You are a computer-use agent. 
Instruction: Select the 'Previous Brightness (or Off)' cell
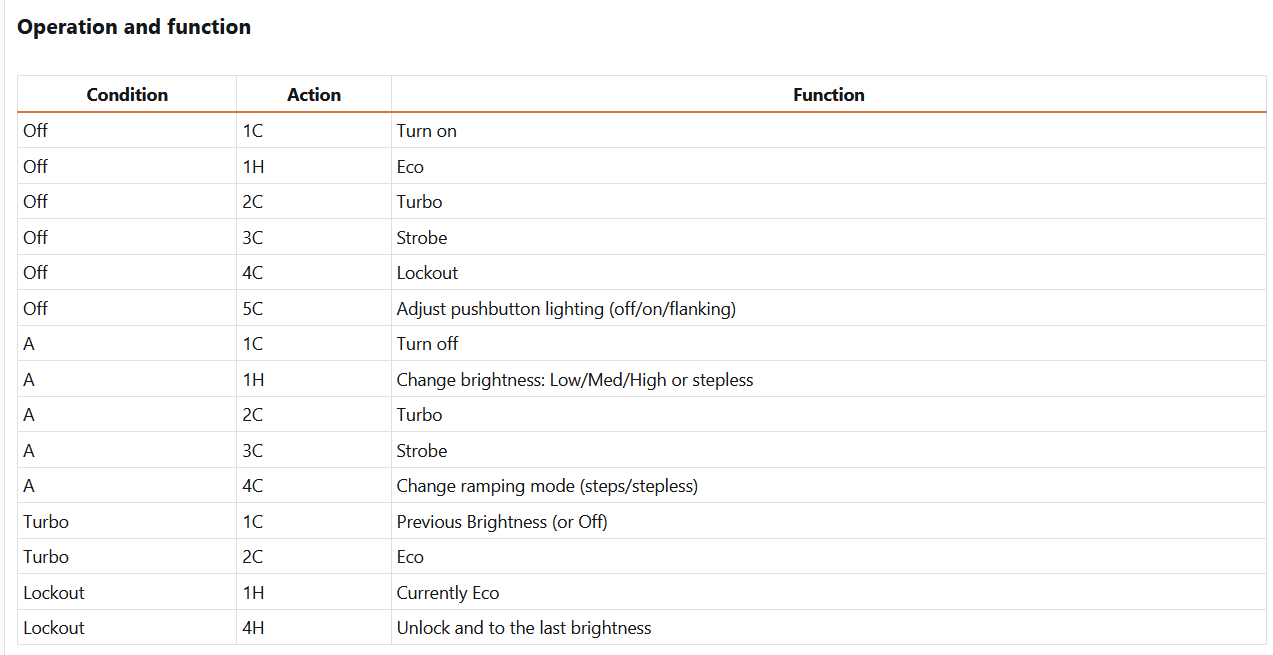click(829, 522)
